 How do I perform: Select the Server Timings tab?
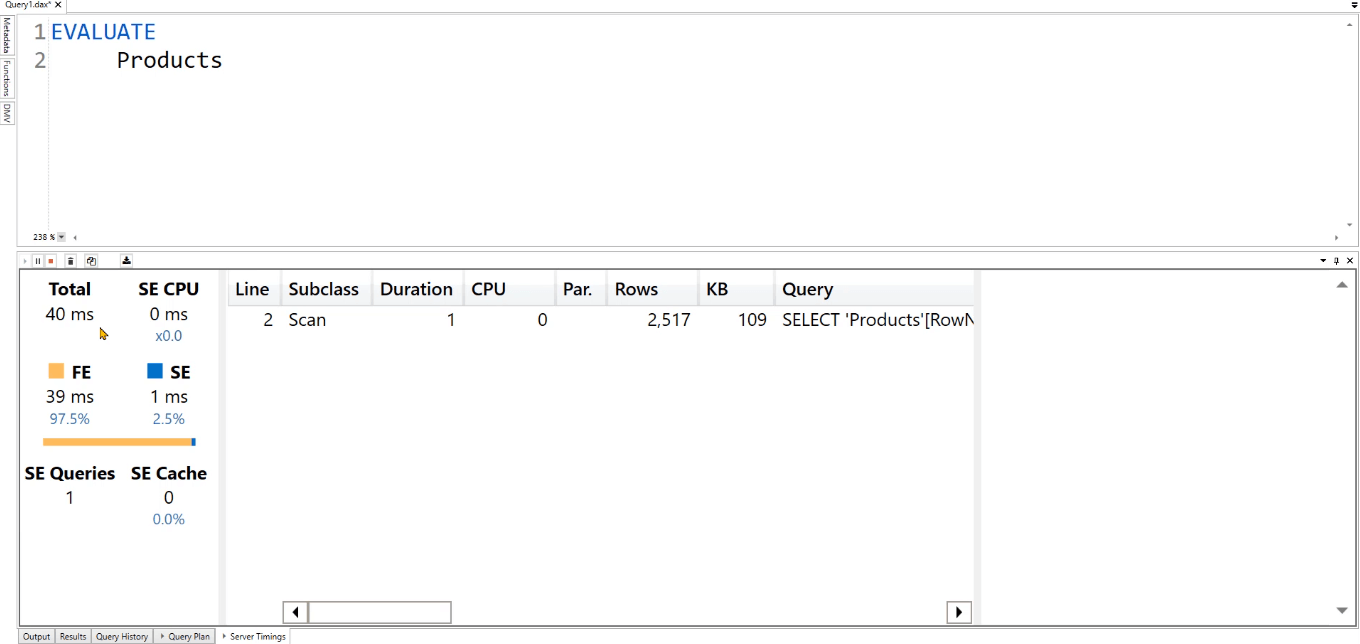(x=254, y=636)
